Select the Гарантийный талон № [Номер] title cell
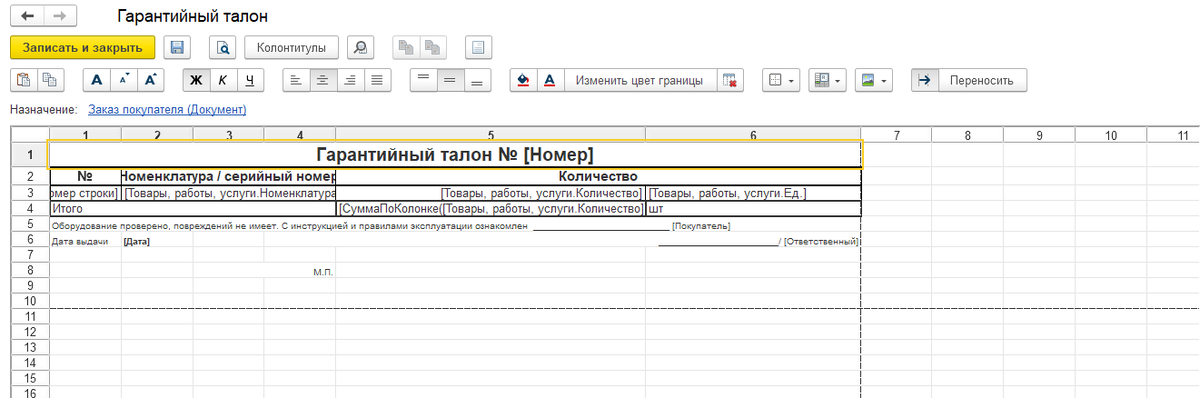Image resolution: width=1200 pixels, height=398 pixels. tap(454, 155)
